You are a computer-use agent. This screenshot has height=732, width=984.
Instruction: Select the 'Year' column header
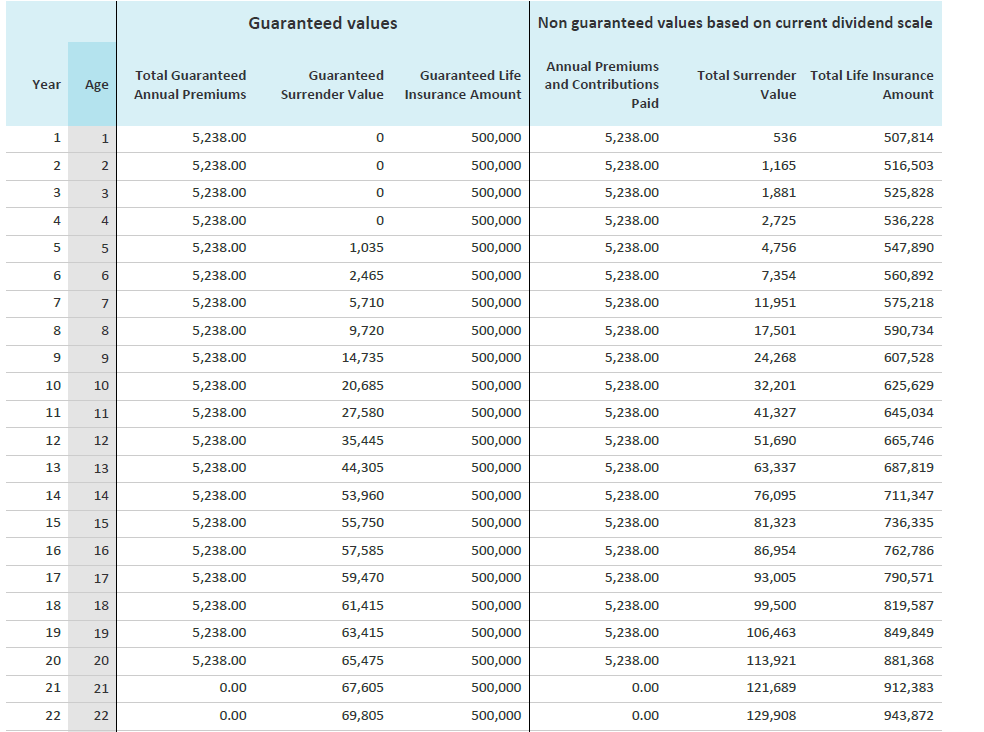pyautogui.click(x=46, y=85)
